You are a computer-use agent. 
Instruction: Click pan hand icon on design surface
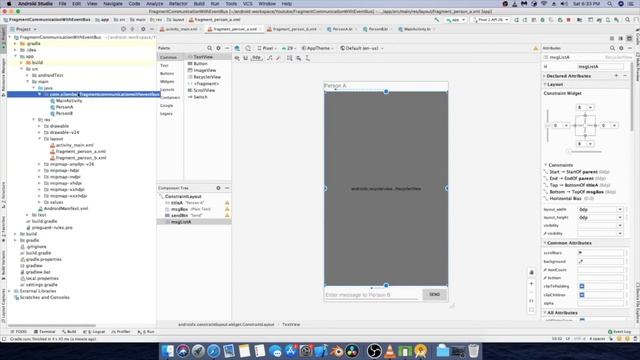coord(531,272)
